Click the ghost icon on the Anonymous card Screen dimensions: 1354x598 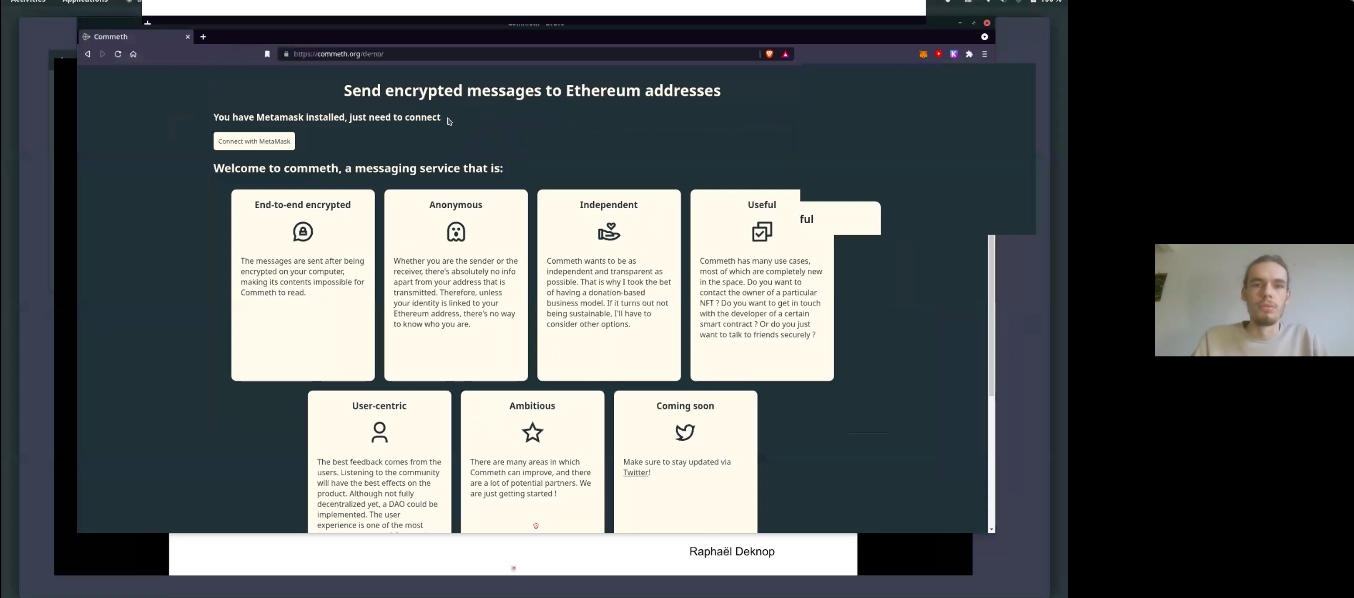click(x=456, y=232)
